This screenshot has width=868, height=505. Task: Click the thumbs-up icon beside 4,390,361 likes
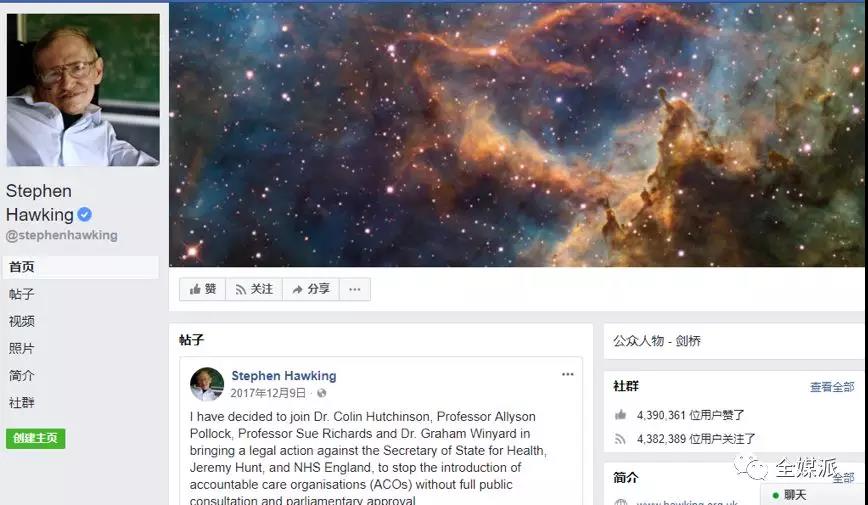(621, 415)
